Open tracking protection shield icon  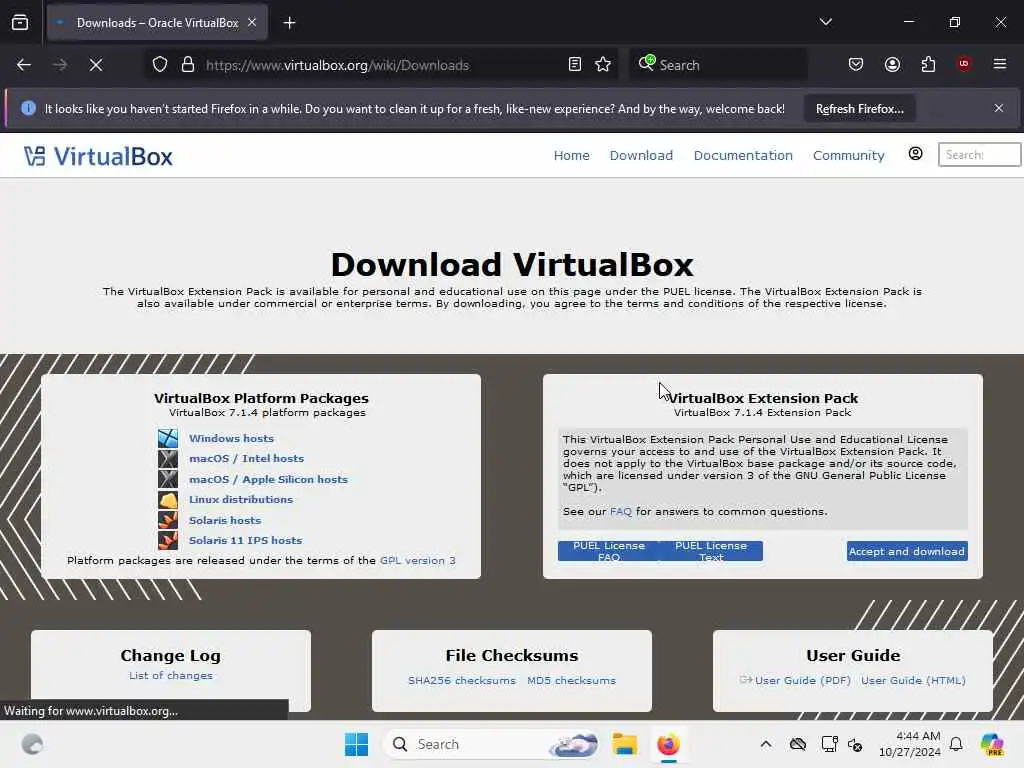pos(160,65)
